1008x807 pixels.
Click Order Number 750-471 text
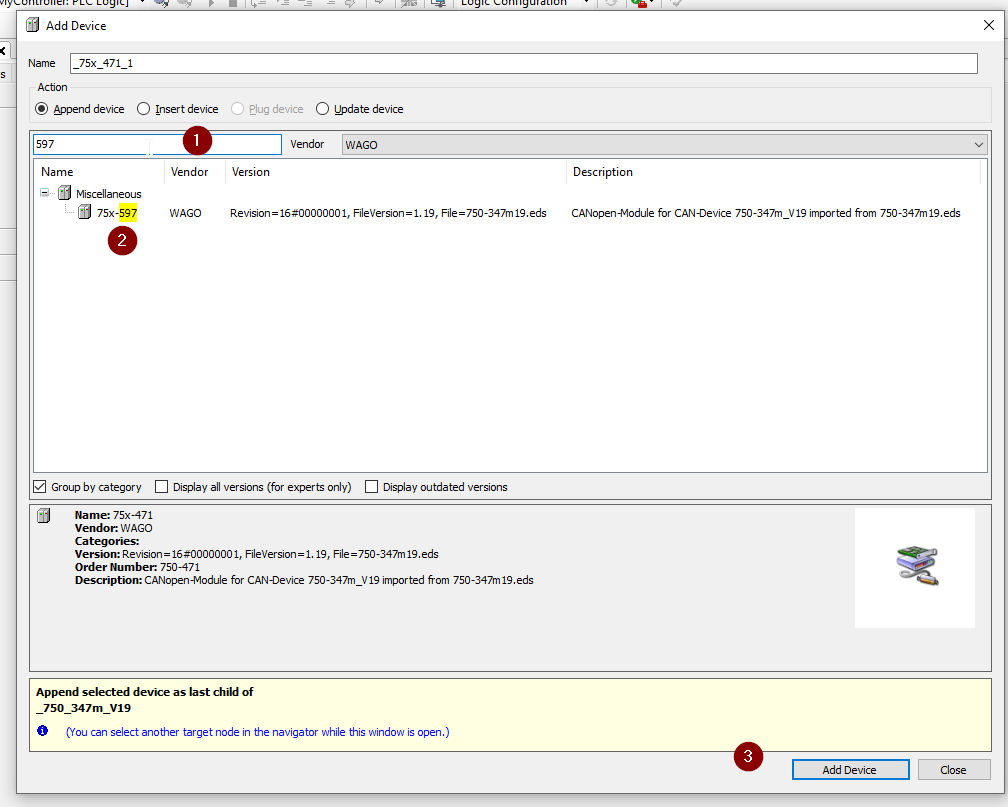point(137,567)
